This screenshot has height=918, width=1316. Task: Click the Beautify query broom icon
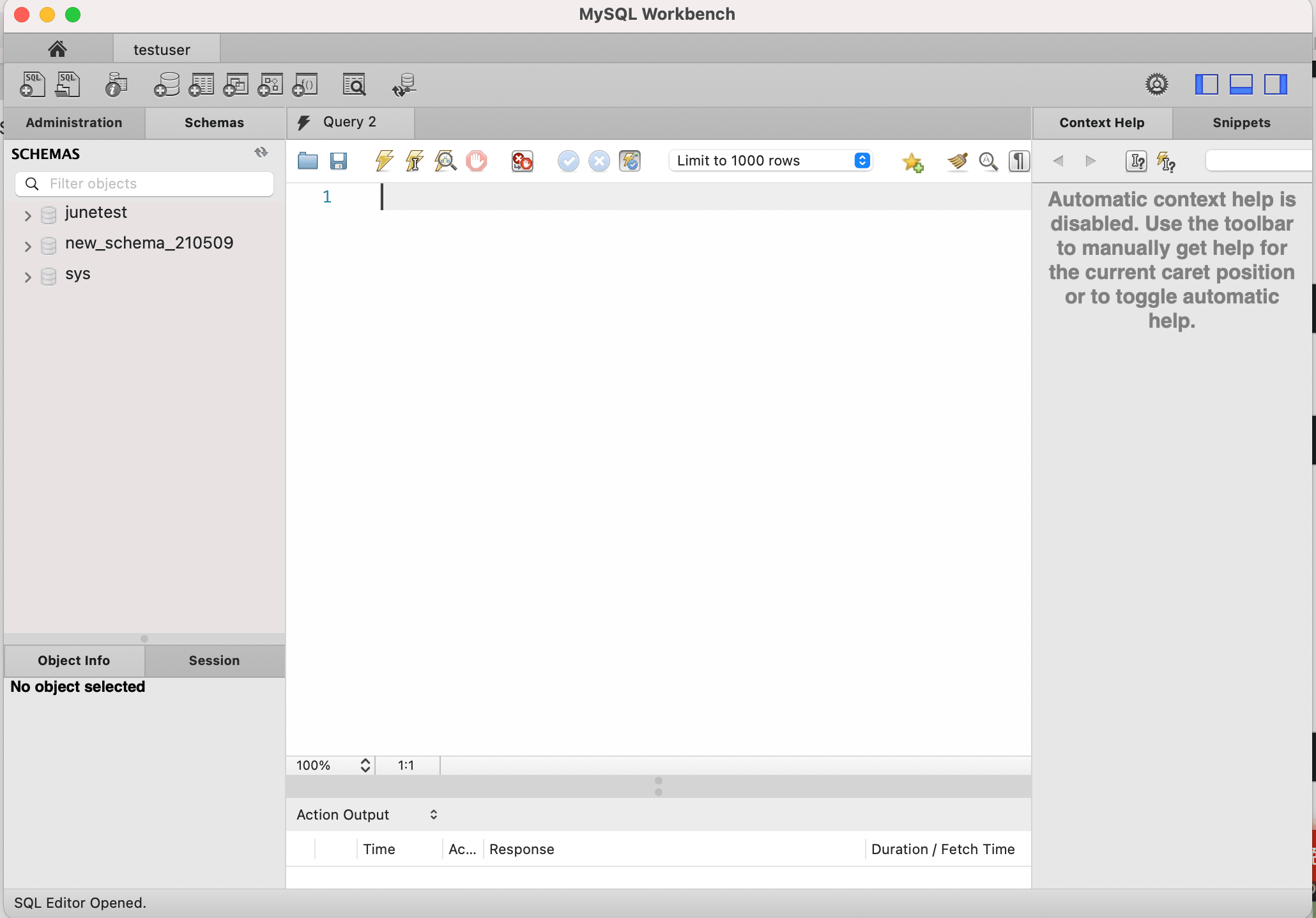(957, 162)
